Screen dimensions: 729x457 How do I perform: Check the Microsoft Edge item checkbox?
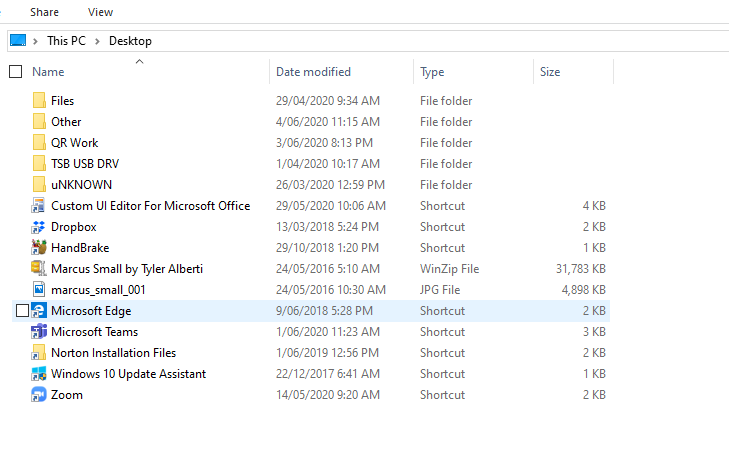22,311
